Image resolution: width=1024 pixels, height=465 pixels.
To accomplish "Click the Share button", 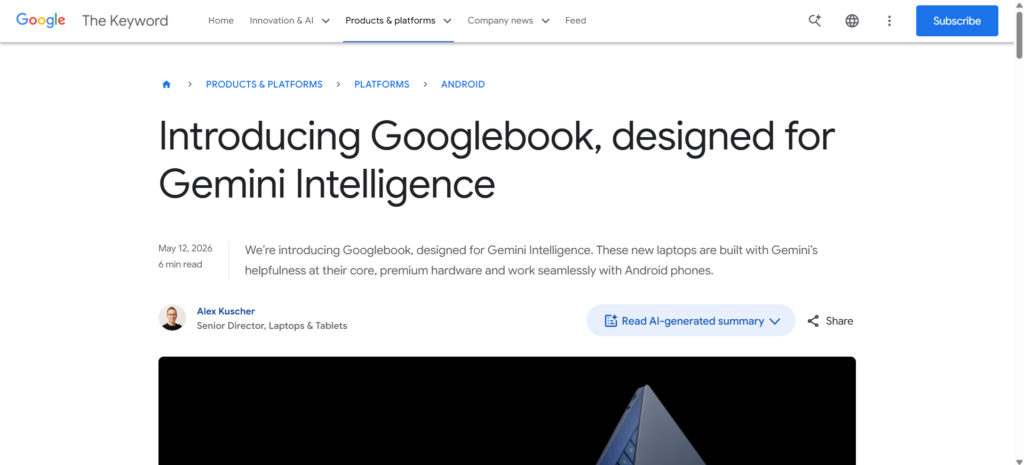I will click(x=830, y=321).
